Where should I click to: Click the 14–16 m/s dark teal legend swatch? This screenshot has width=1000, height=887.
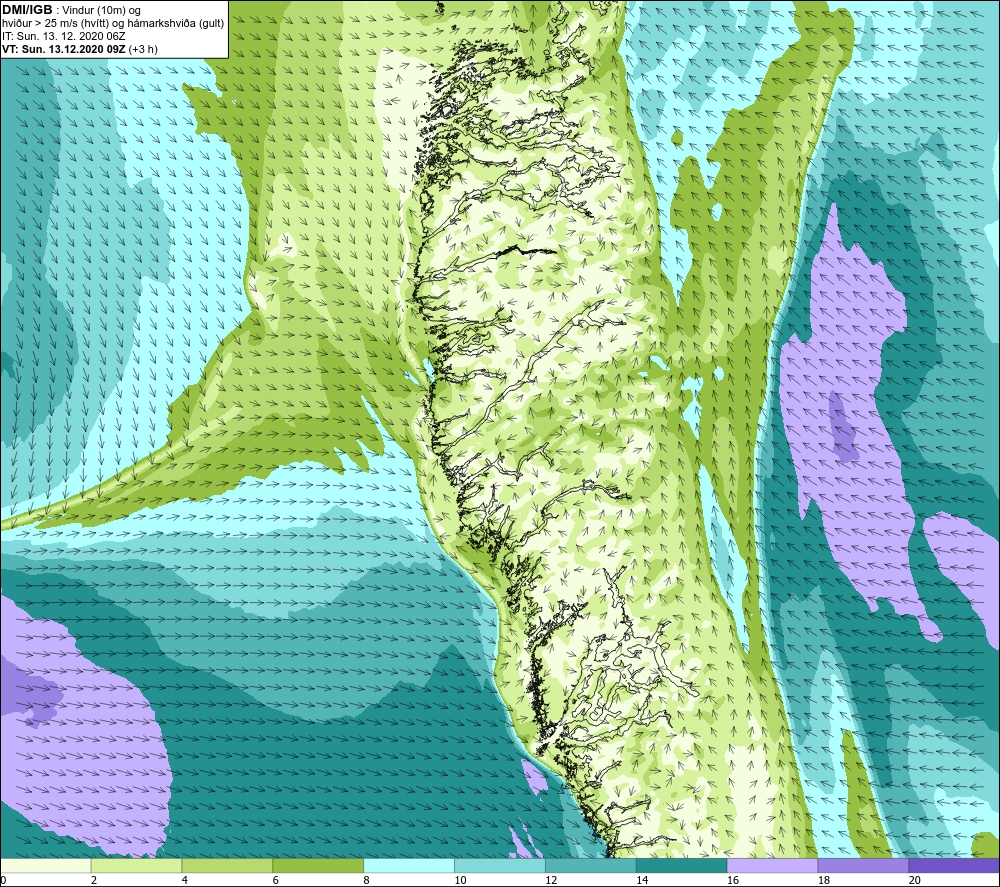[682, 865]
